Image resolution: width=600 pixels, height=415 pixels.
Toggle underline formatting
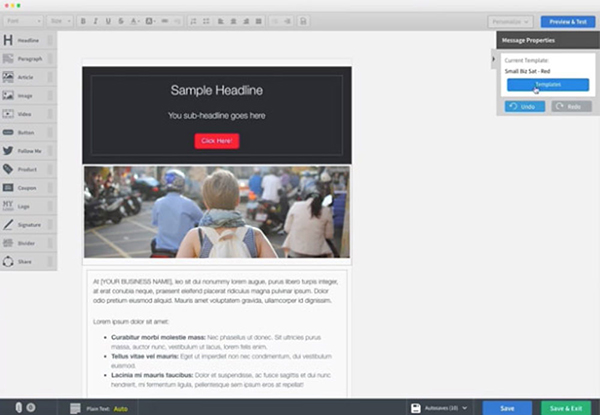pyautogui.click(x=108, y=21)
